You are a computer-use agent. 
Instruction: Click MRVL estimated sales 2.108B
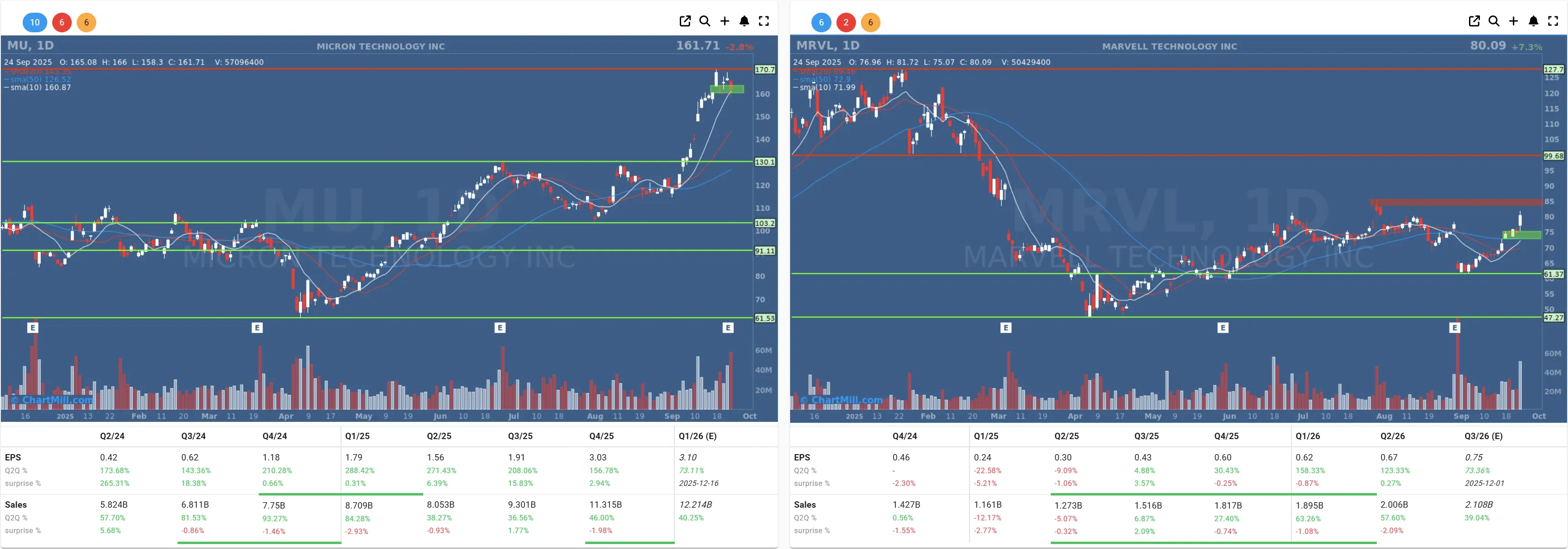[1479, 505]
